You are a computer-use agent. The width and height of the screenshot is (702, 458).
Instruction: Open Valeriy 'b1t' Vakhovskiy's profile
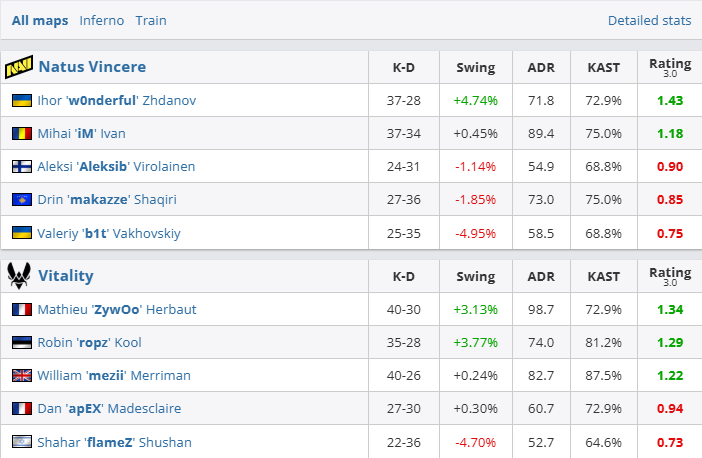pos(109,233)
